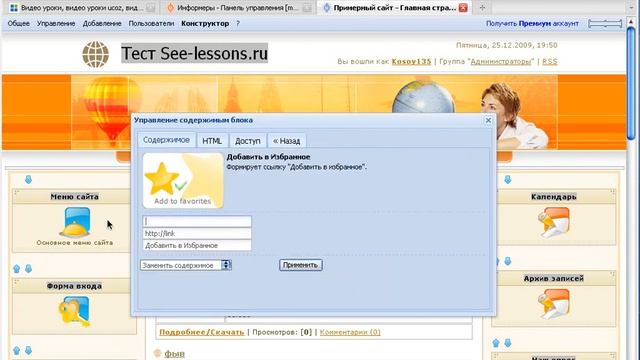Open the 'Kosoy135' user profile link
Image resolution: width=640 pixels, height=360 pixels.
411,61
